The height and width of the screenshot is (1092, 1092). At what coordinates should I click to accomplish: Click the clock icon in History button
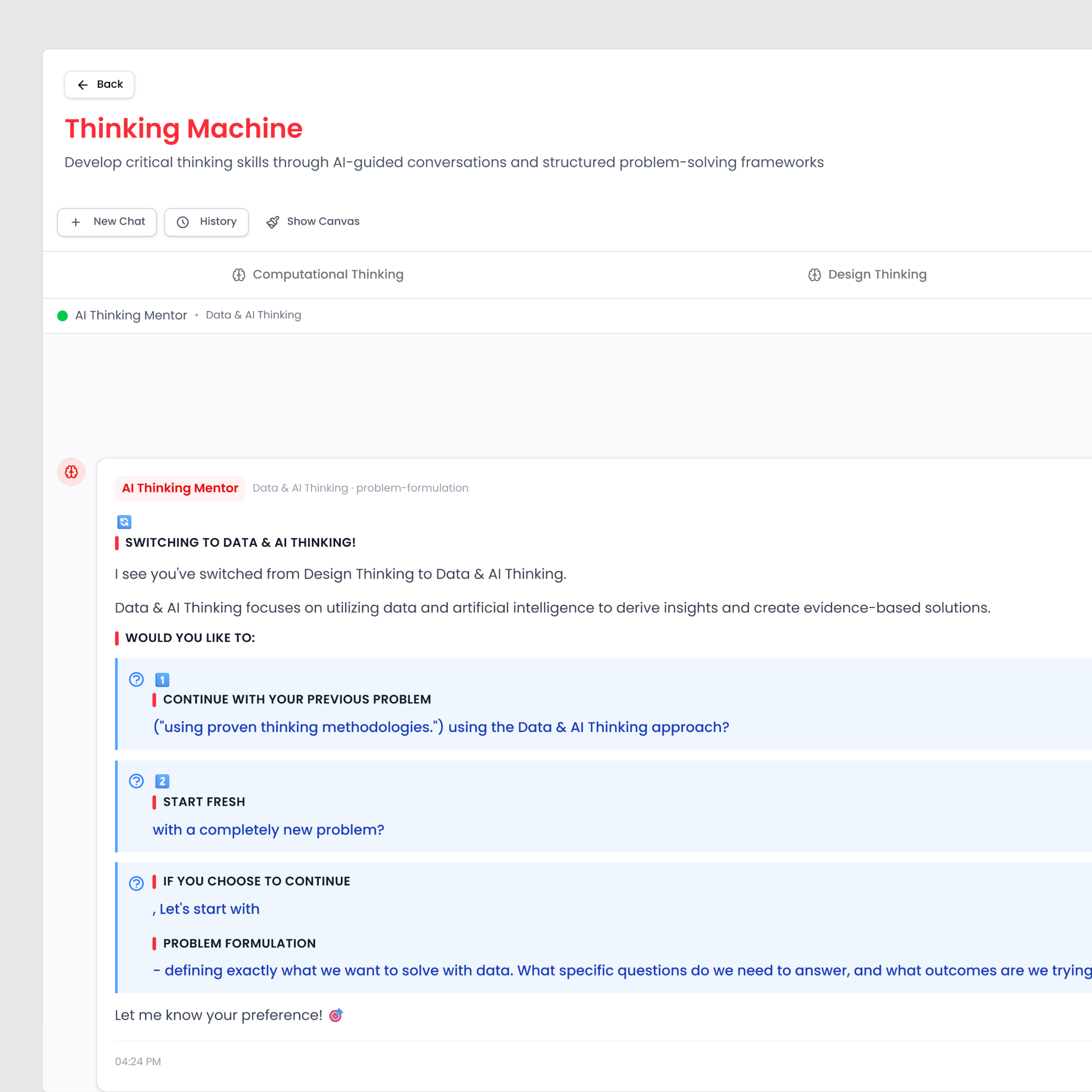coord(183,222)
